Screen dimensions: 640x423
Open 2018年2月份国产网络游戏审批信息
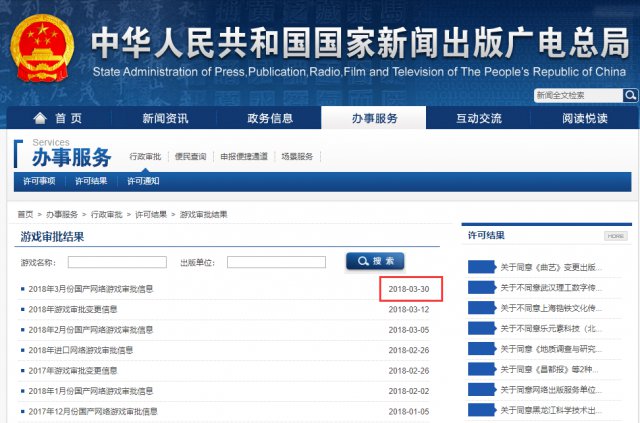91,330
